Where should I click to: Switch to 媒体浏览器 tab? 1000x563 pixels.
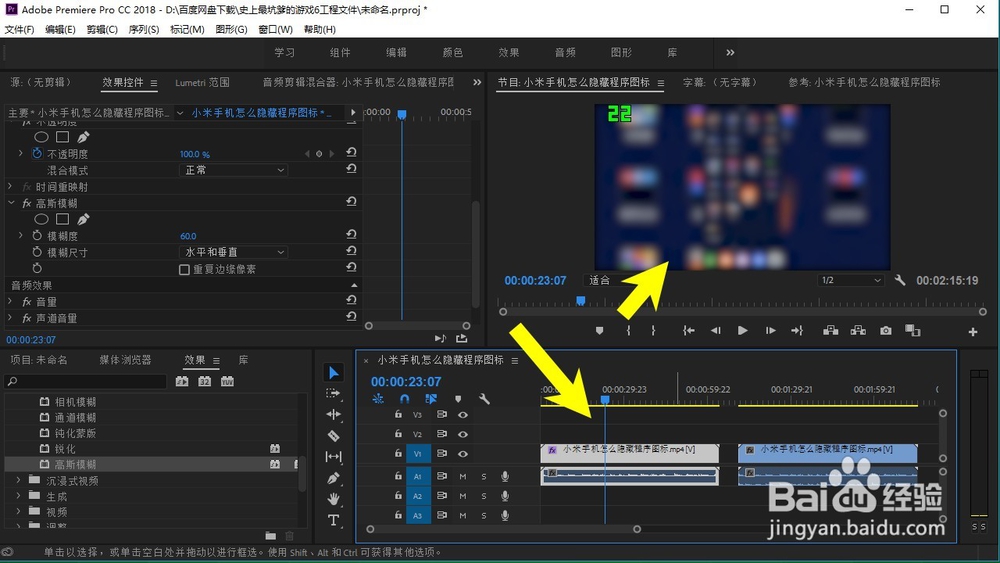pyautogui.click(x=126, y=360)
